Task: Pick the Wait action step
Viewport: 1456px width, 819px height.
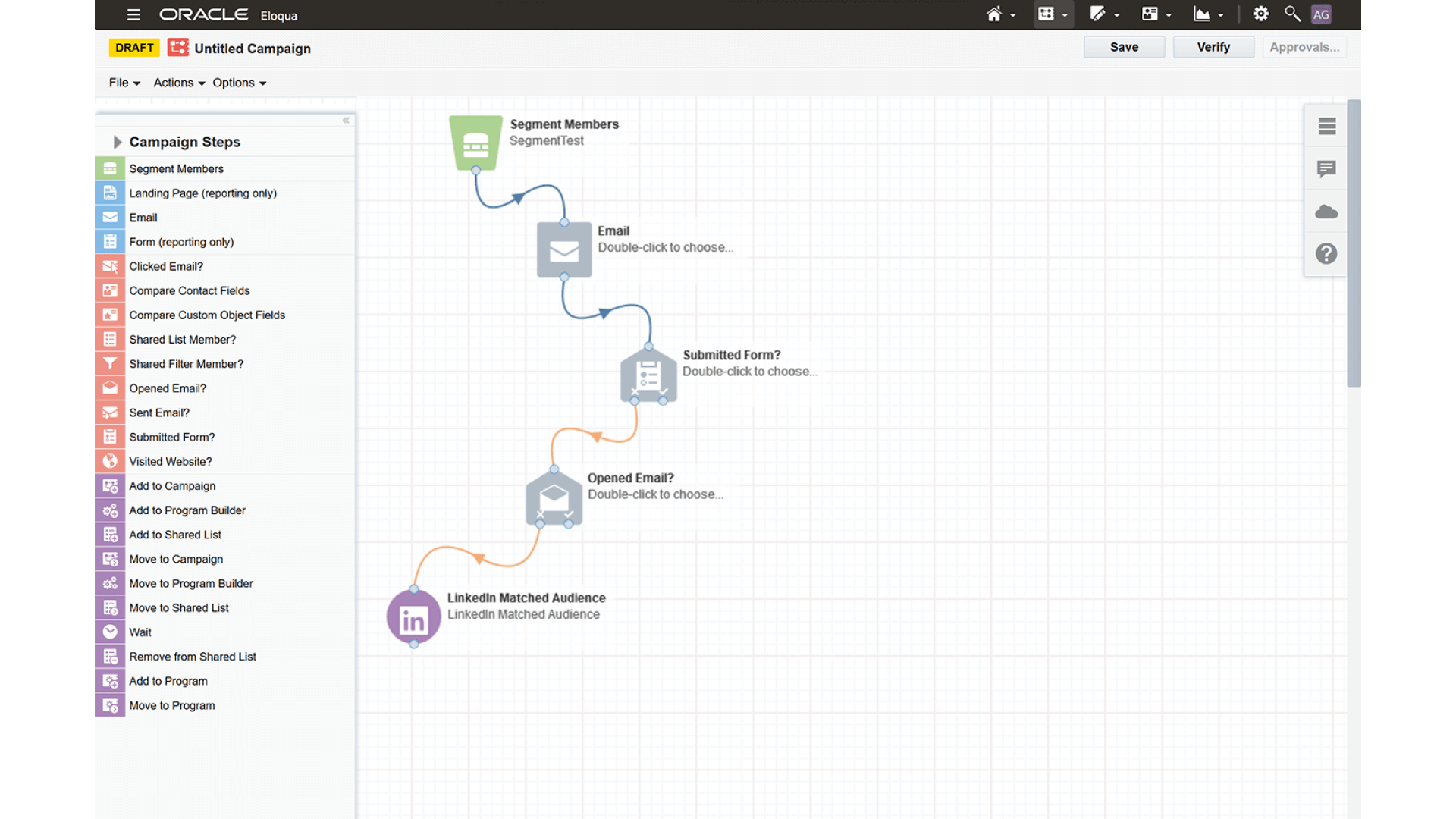Action: coord(140,632)
